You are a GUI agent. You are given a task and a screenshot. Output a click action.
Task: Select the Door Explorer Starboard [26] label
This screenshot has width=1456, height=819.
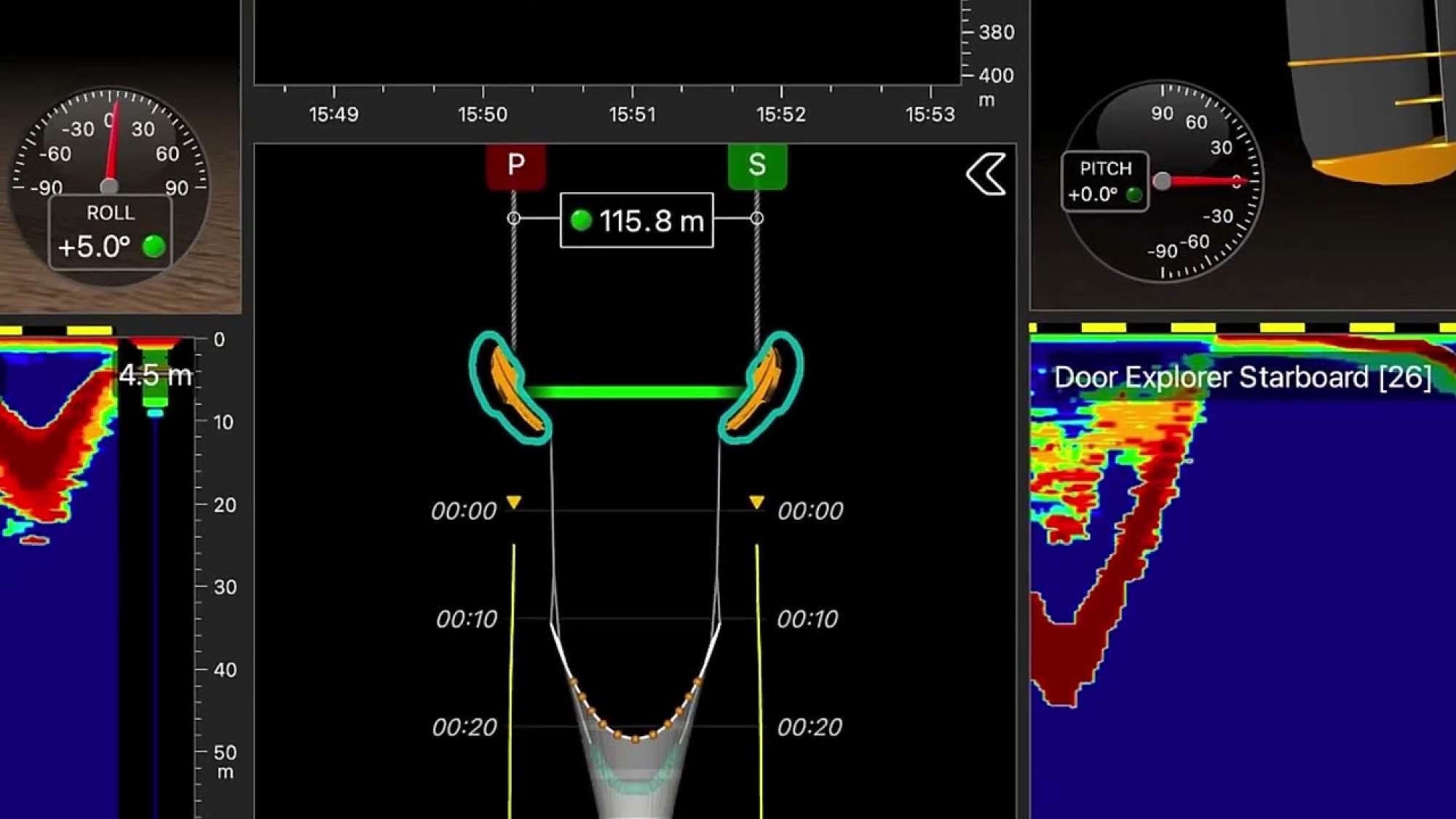1242,377
